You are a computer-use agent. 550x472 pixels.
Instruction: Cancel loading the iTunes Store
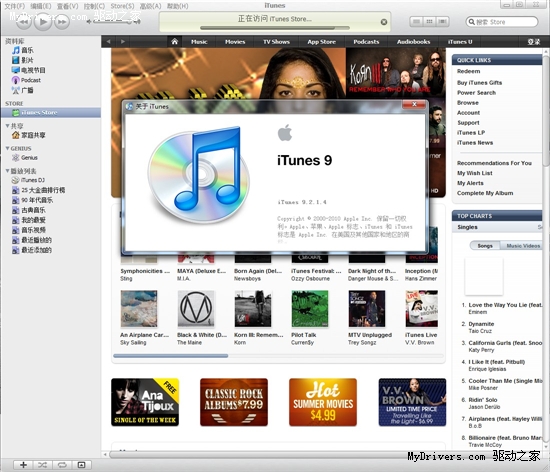(x=384, y=22)
